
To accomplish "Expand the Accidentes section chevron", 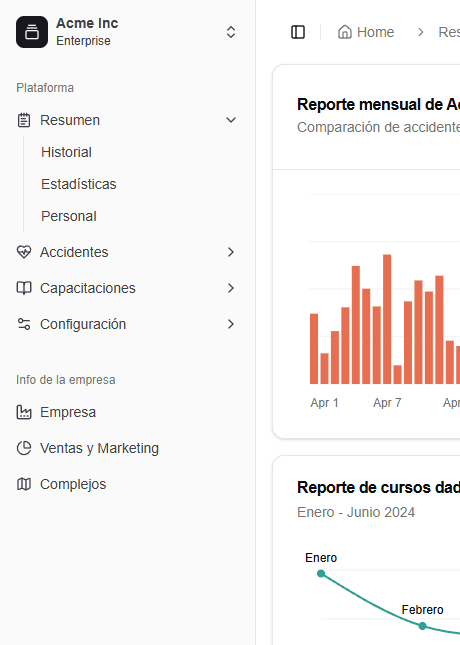I will [x=231, y=252].
